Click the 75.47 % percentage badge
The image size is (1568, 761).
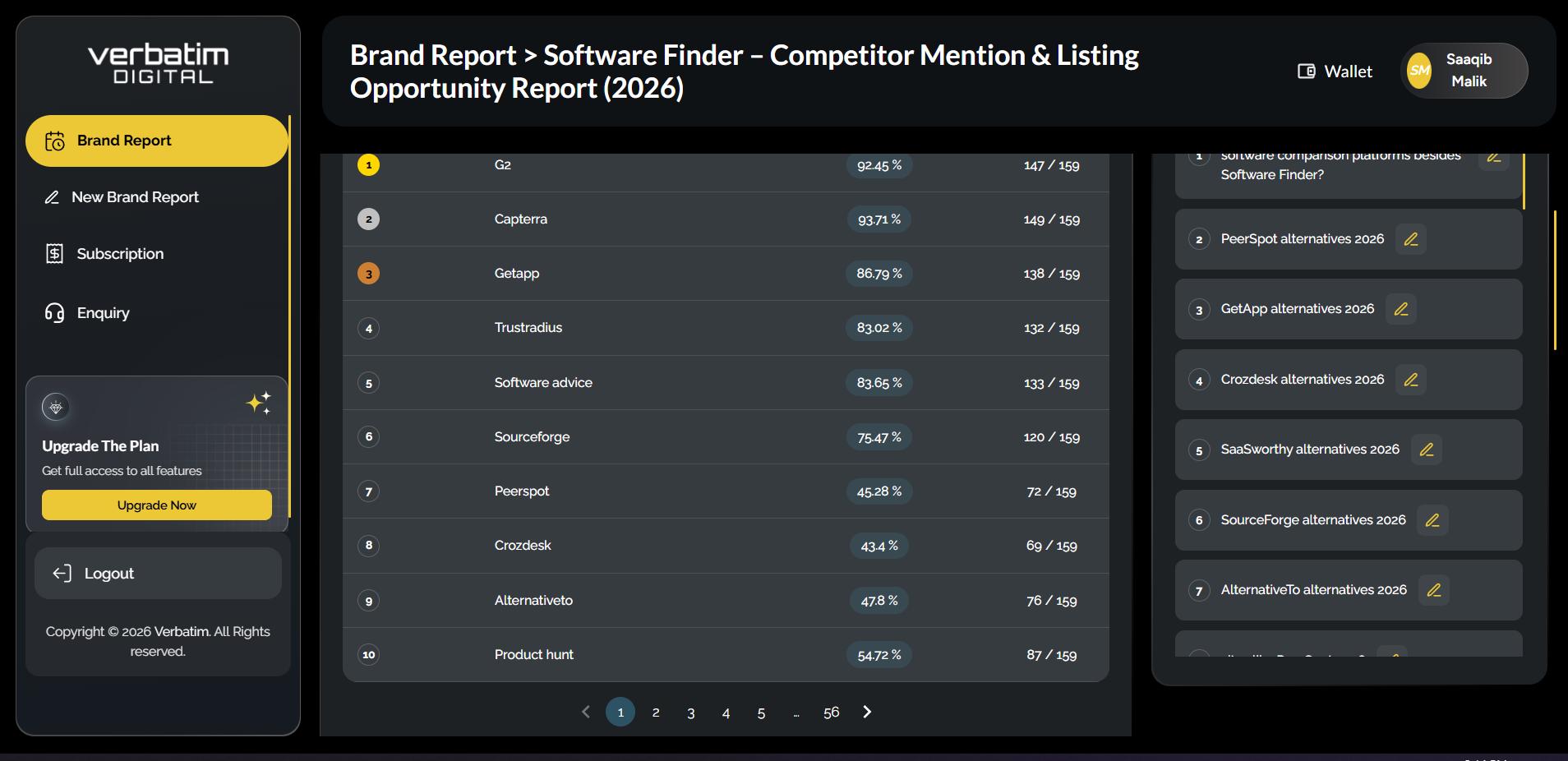pyautogui.click(x=879, y=437)
